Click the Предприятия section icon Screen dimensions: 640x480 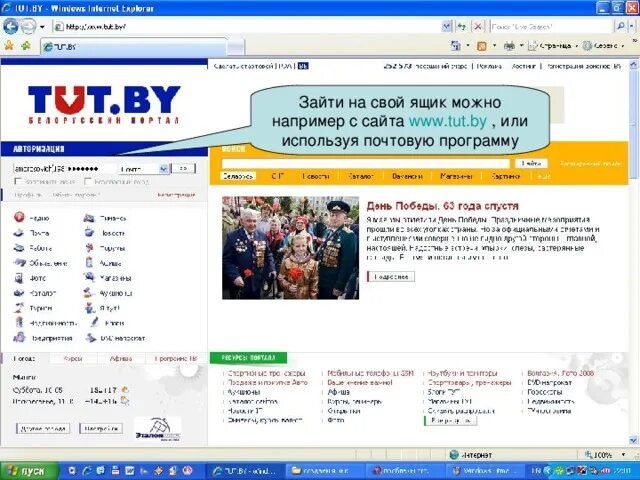click(19, 338)
